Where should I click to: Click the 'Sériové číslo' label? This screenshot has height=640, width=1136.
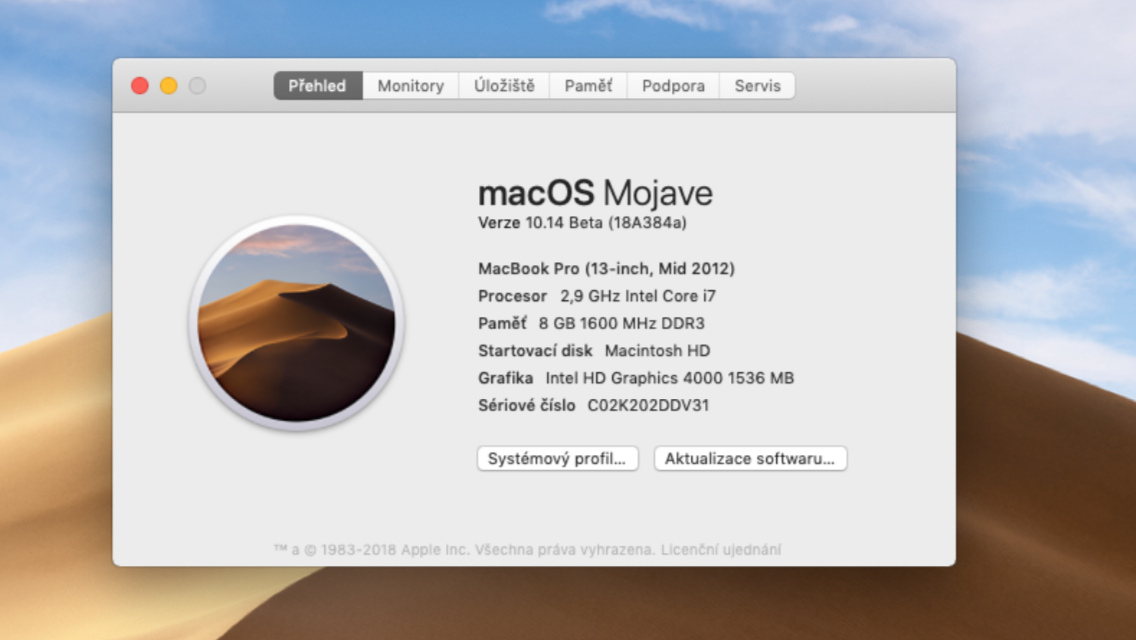(x=527, y=405)
